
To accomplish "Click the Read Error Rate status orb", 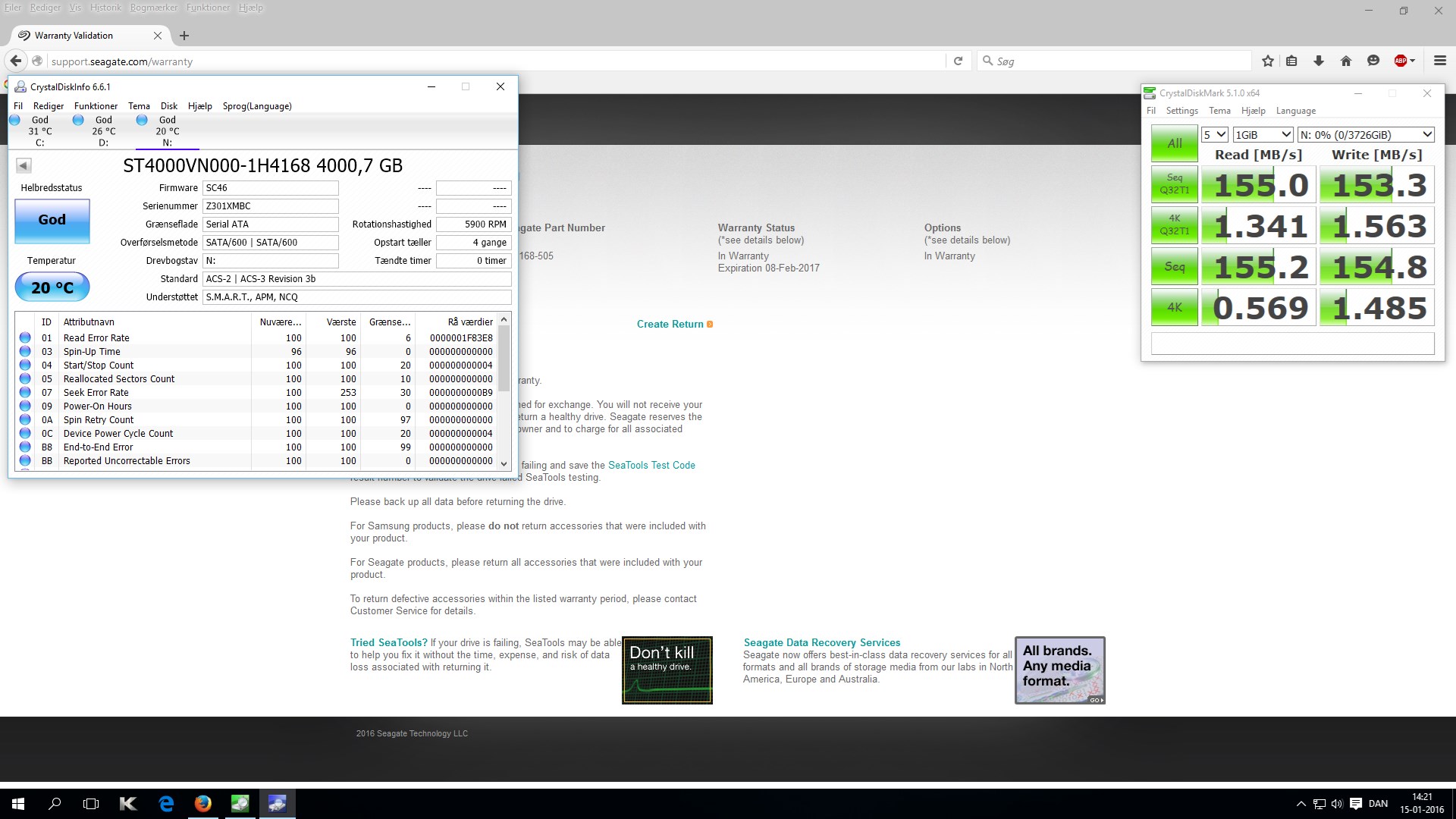I will [25, 337].
